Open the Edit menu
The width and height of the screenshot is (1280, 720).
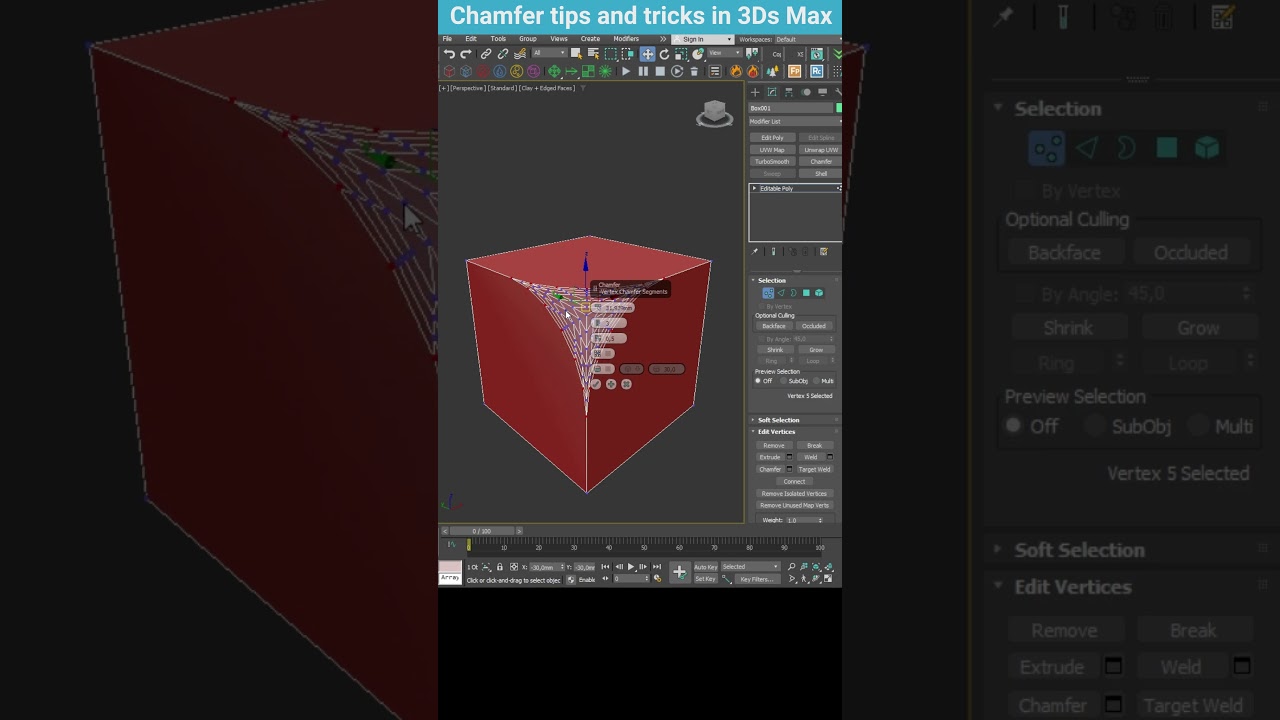tap(470, 39)
